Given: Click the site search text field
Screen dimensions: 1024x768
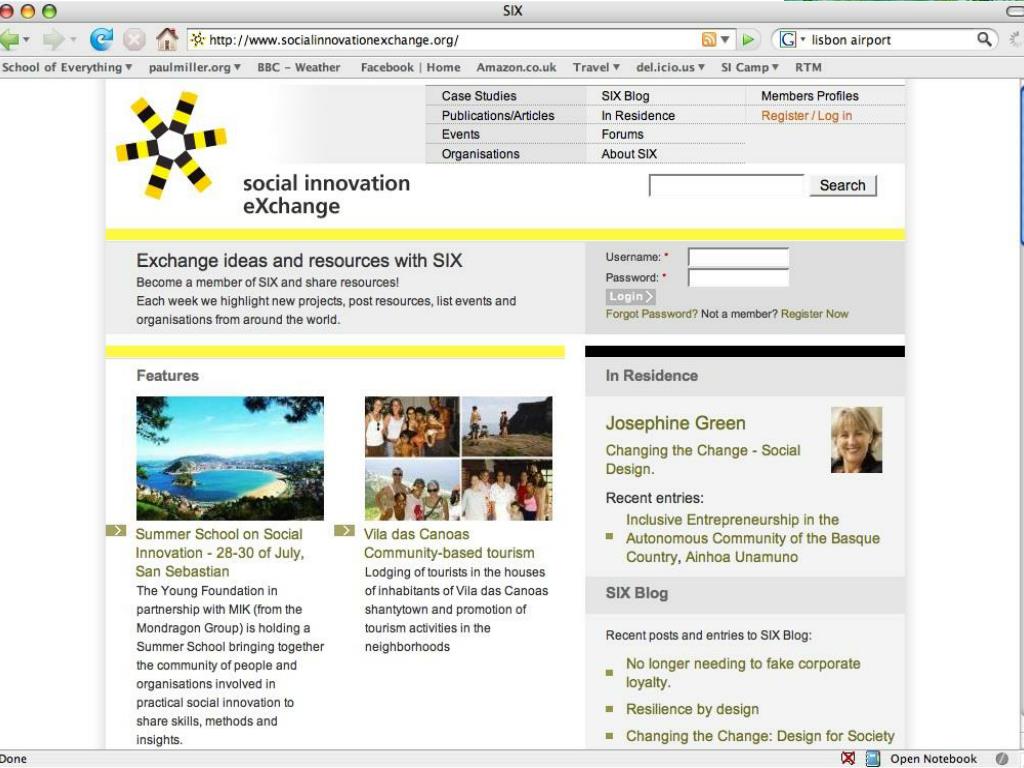Looking at the screenshot, I should pos(727,185).
